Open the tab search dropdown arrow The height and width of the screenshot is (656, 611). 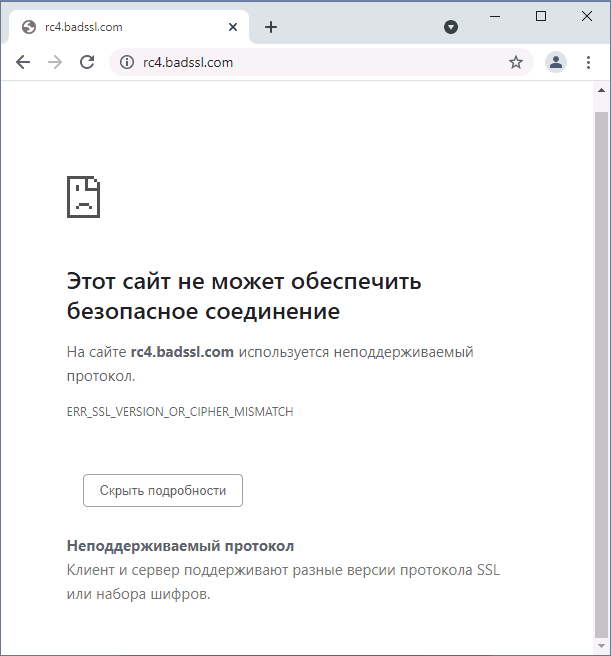(451, 27)
